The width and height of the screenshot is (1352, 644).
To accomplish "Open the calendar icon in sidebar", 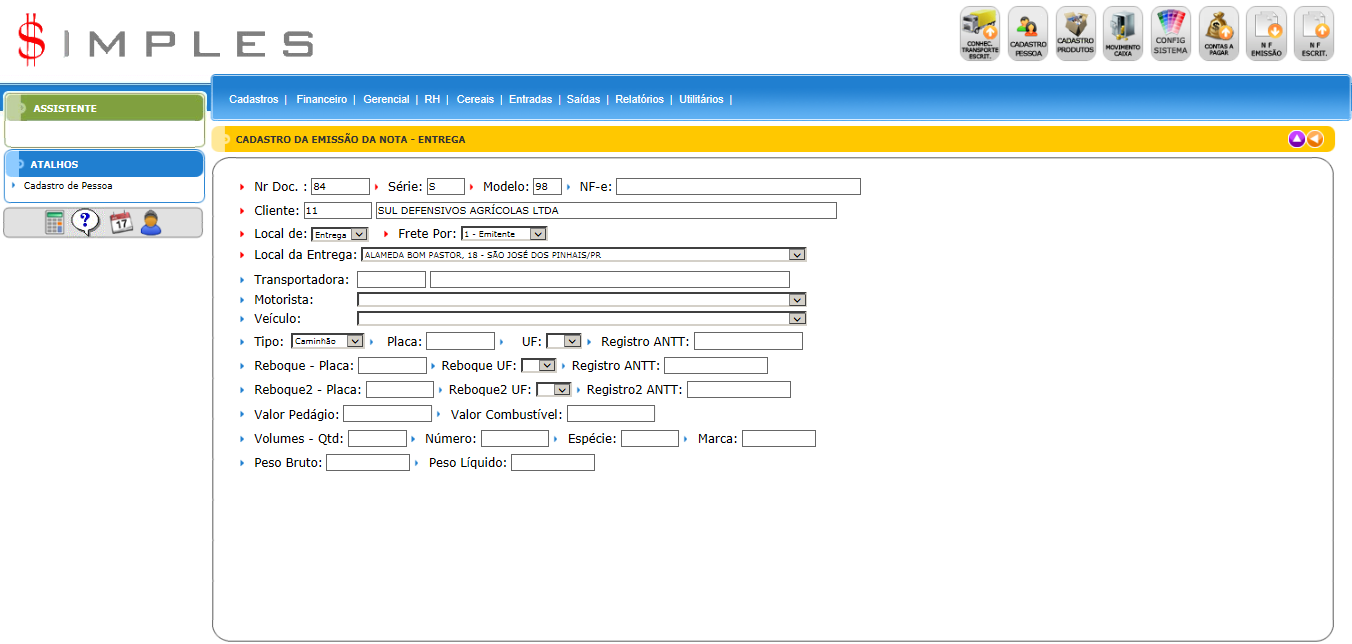I will point(120,223).
